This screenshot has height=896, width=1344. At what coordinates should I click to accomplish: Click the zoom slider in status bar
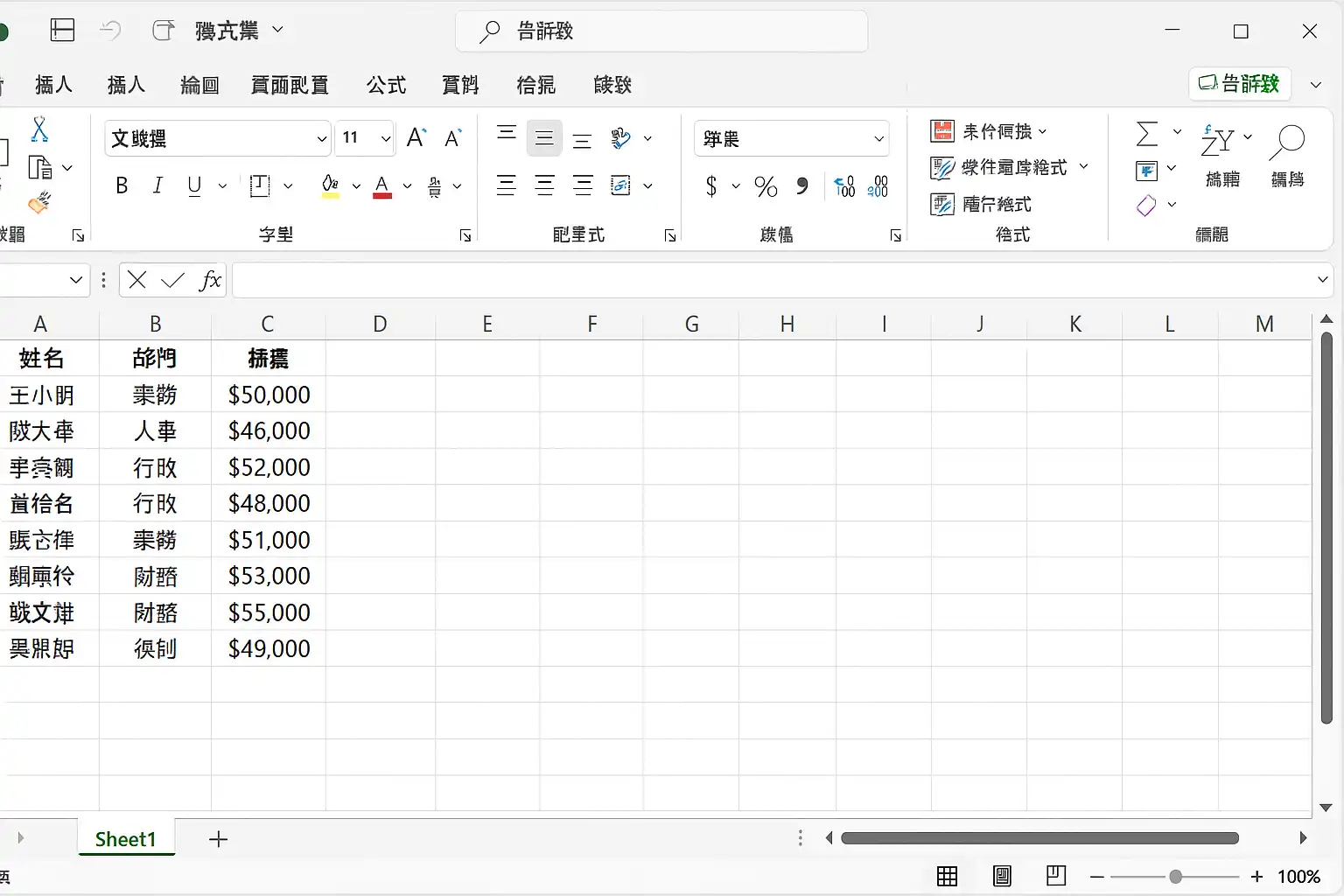pyautogui.click(x=1176, y=876)
